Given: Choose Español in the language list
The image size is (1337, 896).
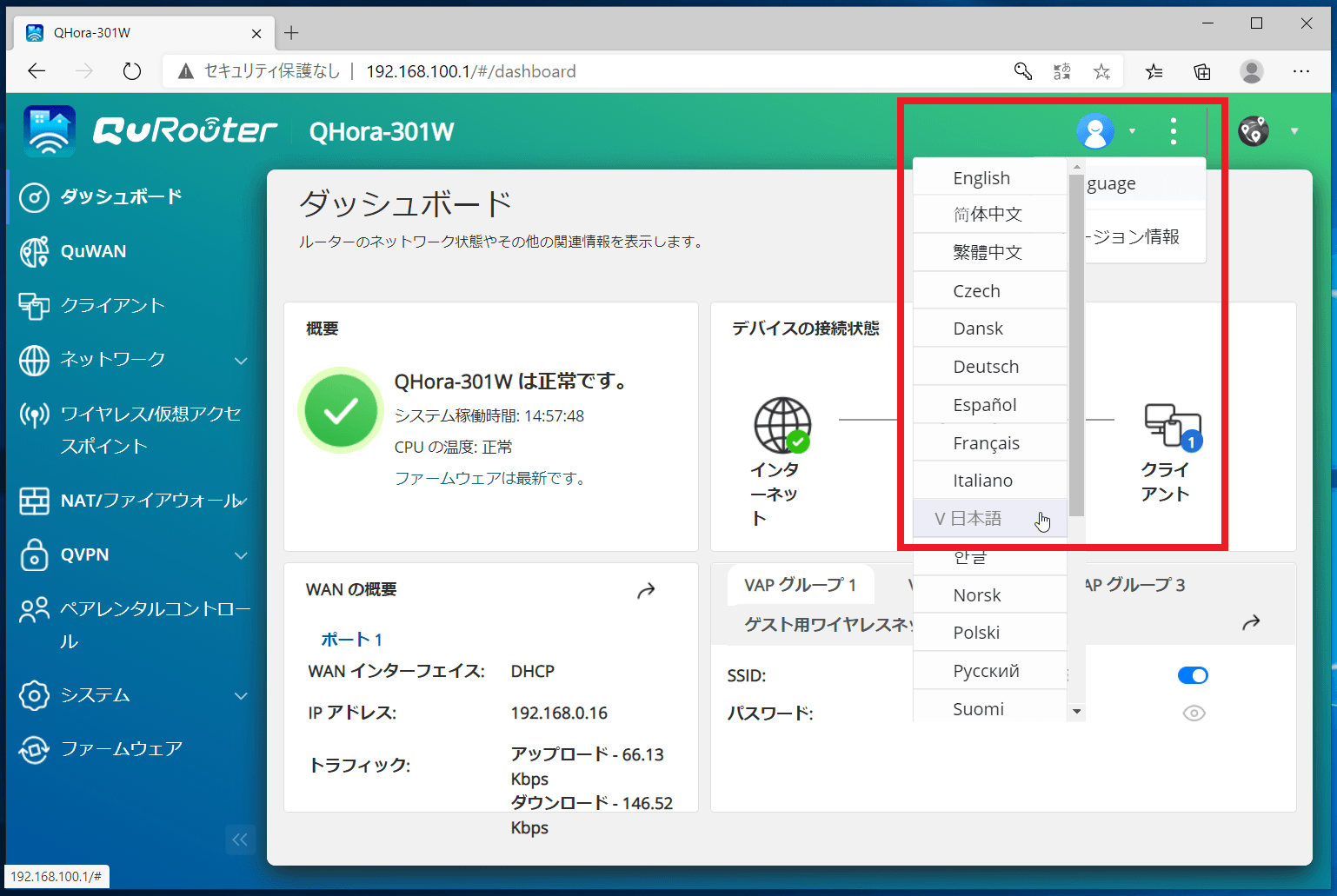Looking at the screenshot, I should (990, 405).
